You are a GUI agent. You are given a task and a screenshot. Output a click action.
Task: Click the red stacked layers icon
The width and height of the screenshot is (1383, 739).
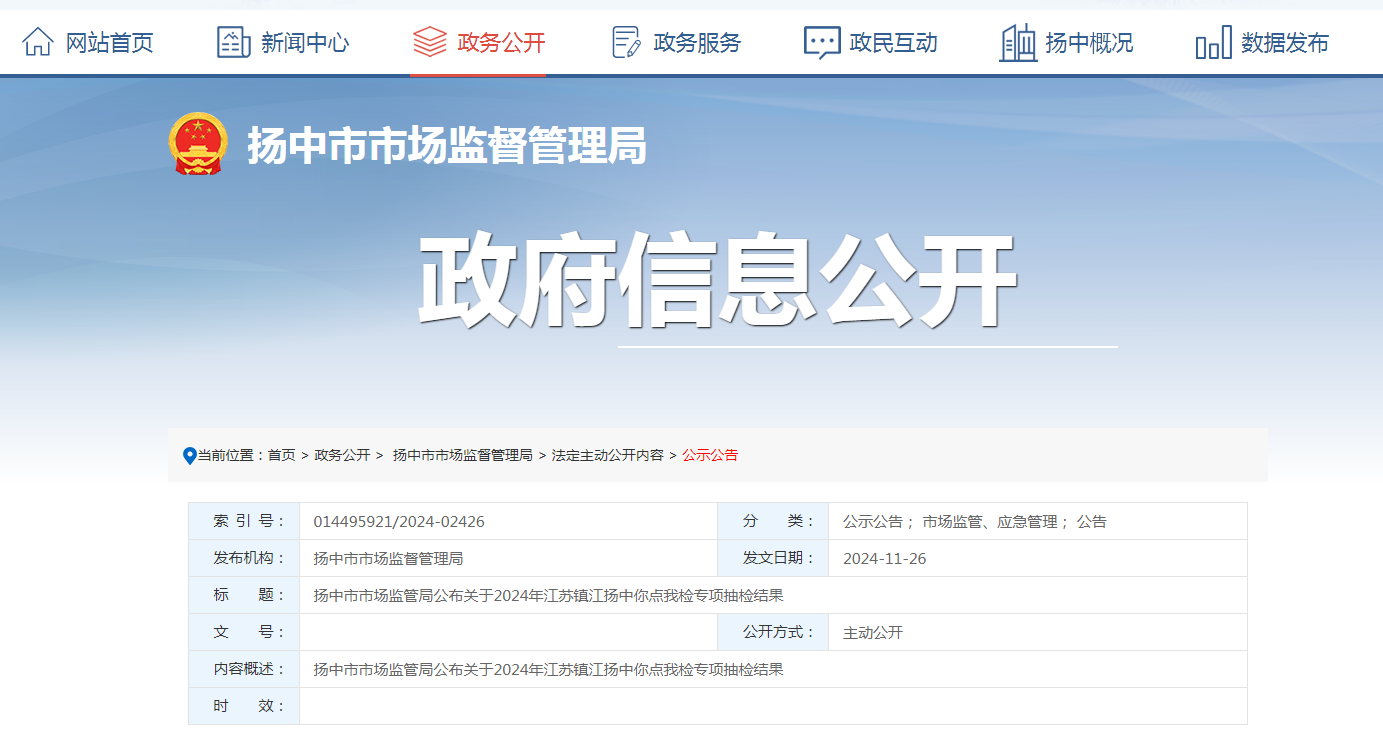(x=429, y=42)
